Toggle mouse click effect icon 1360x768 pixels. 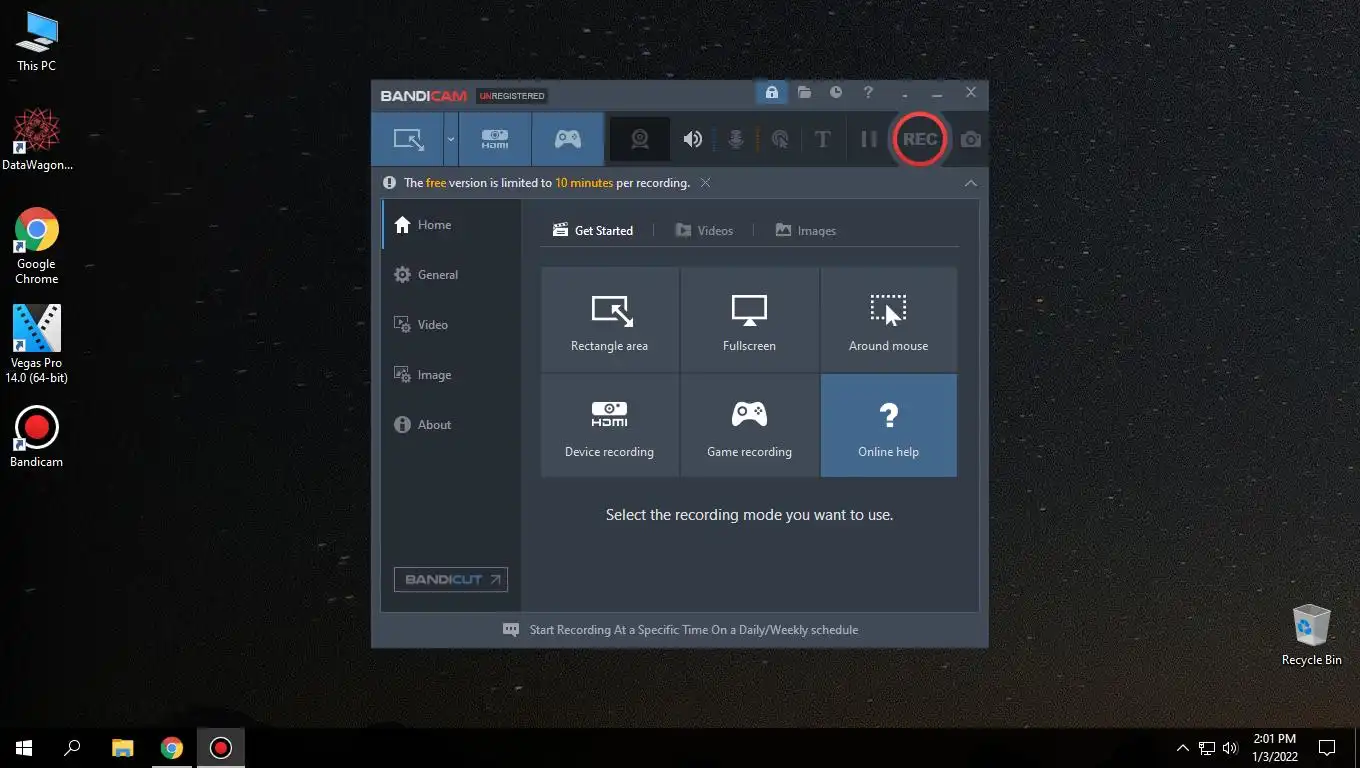pyautogui.click(x=779, y=139)
